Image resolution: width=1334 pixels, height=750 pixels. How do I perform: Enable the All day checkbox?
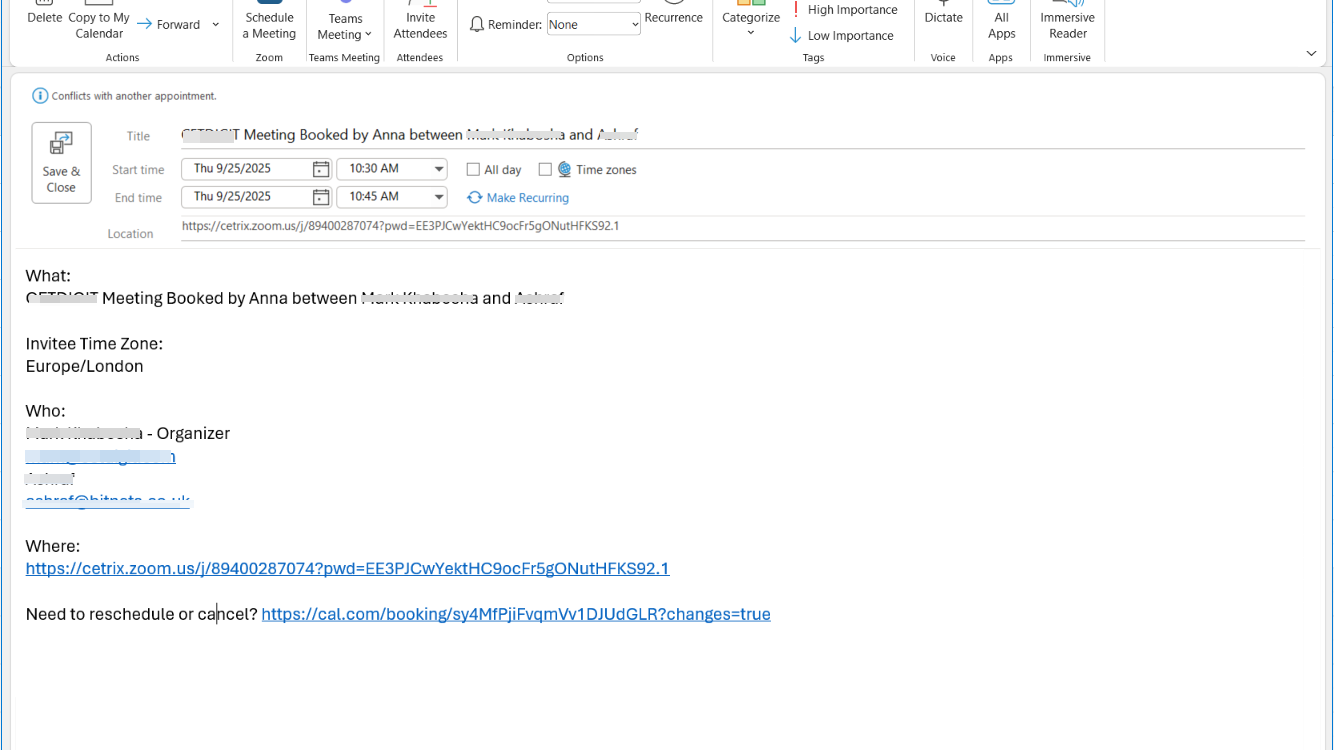(x=474, y=170)
